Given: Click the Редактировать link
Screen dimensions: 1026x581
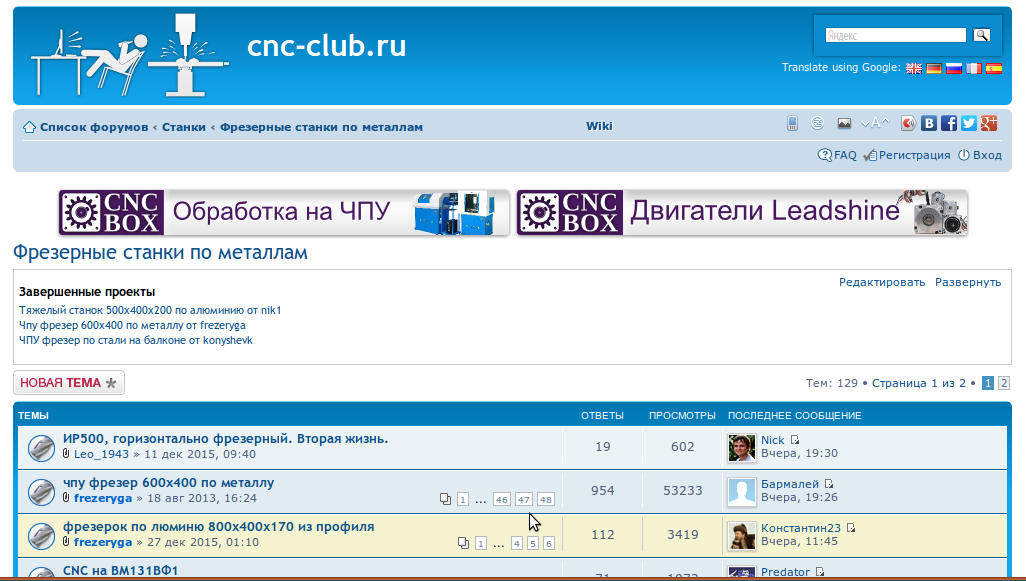Looking at the screenshot, I should point(881,282).
